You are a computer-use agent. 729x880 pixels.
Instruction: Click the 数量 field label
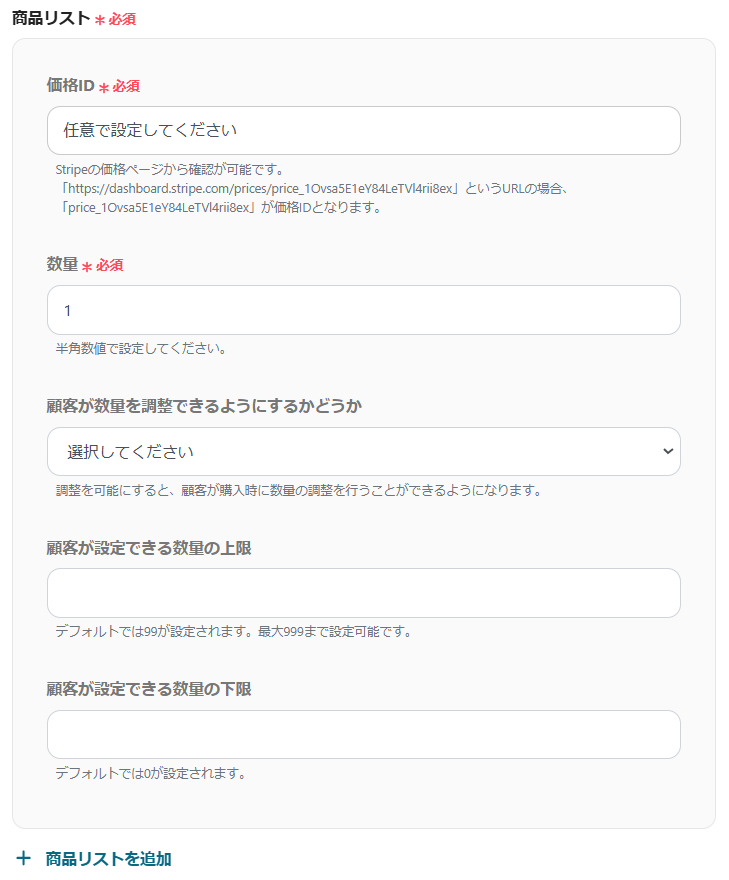coord(62,265)
